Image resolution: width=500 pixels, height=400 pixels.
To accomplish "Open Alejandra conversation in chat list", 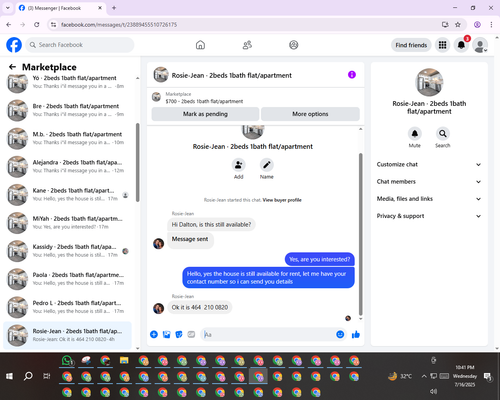I will point(67,167).
